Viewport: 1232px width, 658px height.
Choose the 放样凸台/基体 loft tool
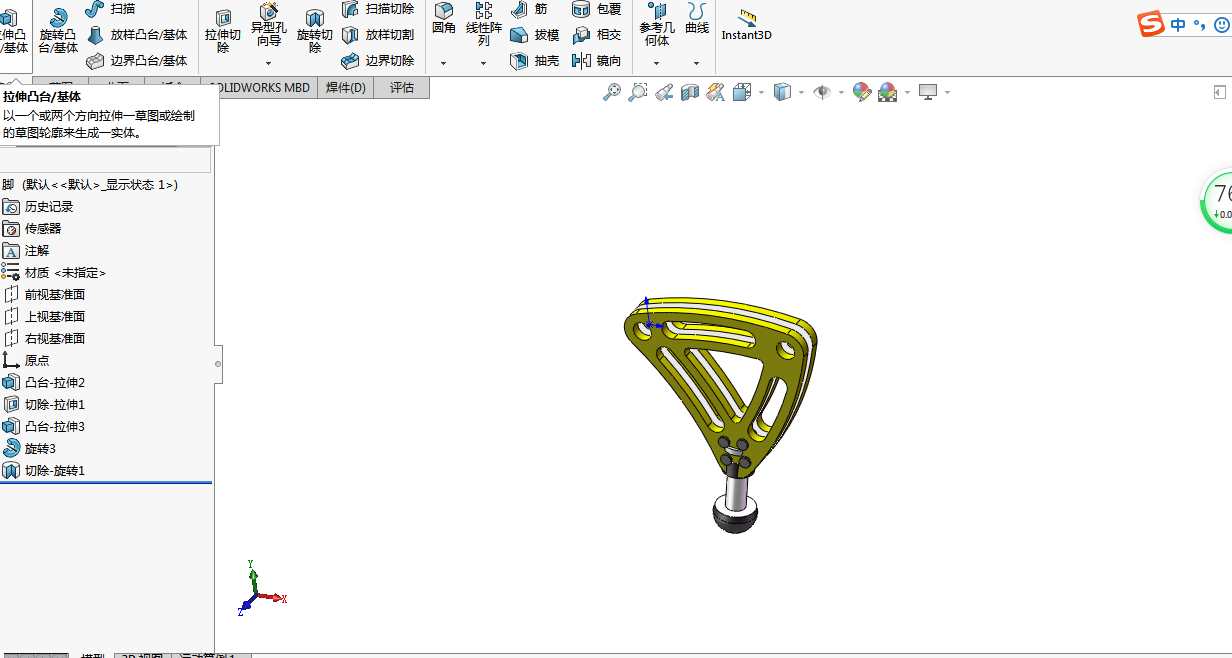click(137, 35)
